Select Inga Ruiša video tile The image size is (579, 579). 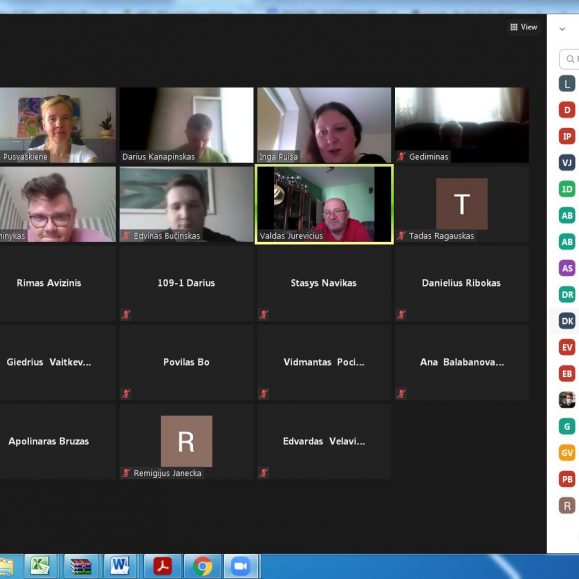tap(324, 125)
